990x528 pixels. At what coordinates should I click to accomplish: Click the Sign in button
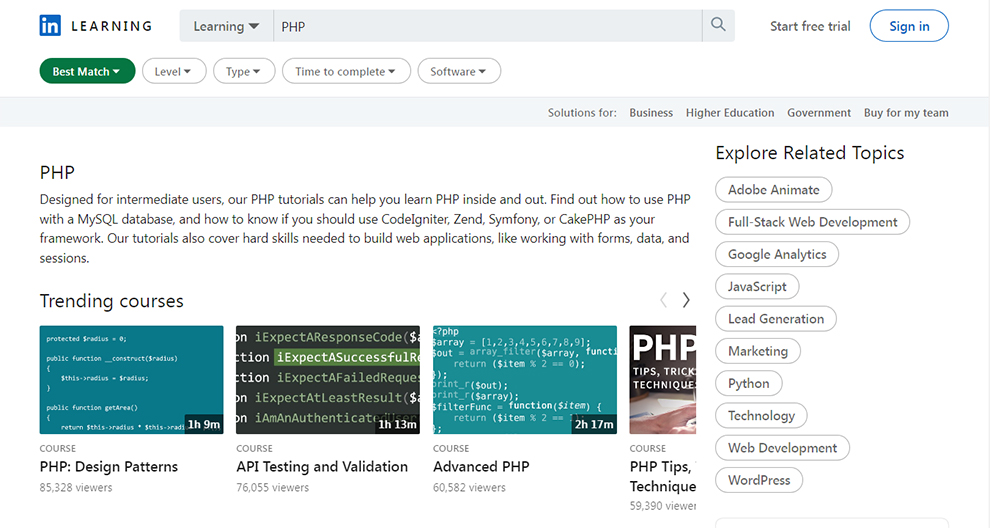click(909, 26)
